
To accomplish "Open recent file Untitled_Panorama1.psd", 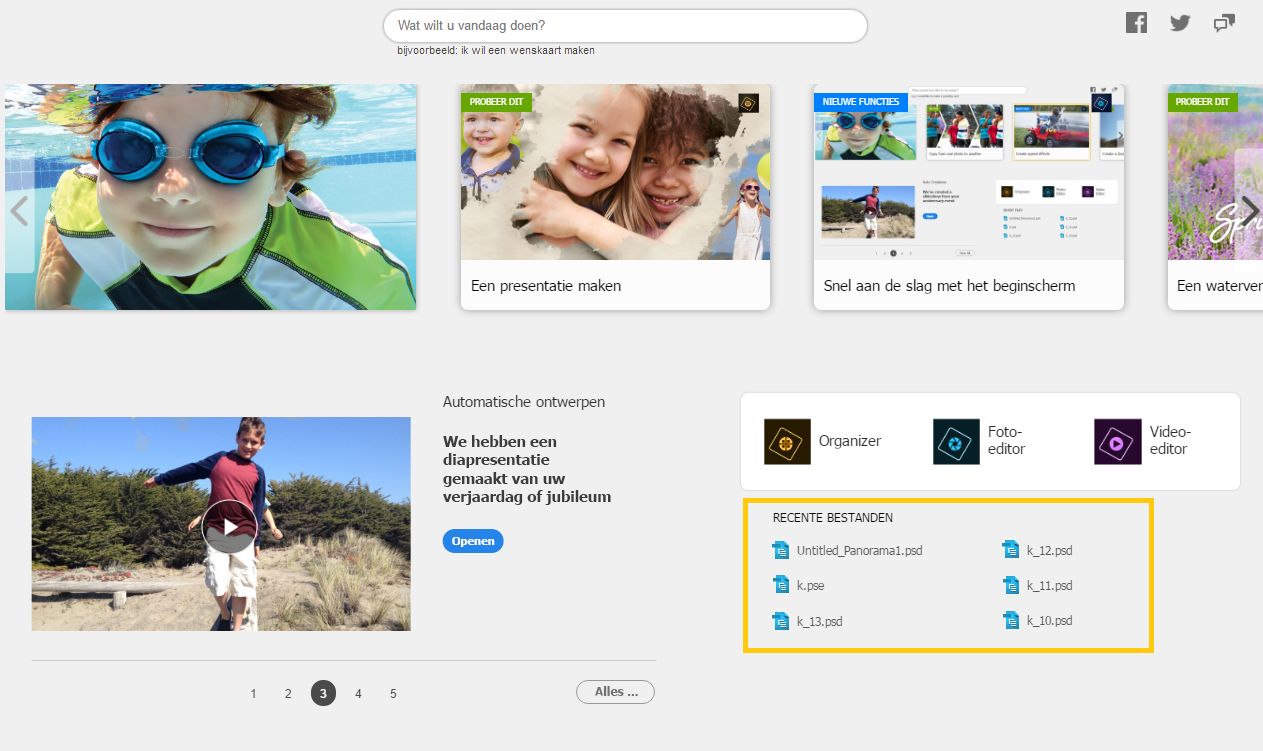I will pyautogui.click(x=859, y=550).
